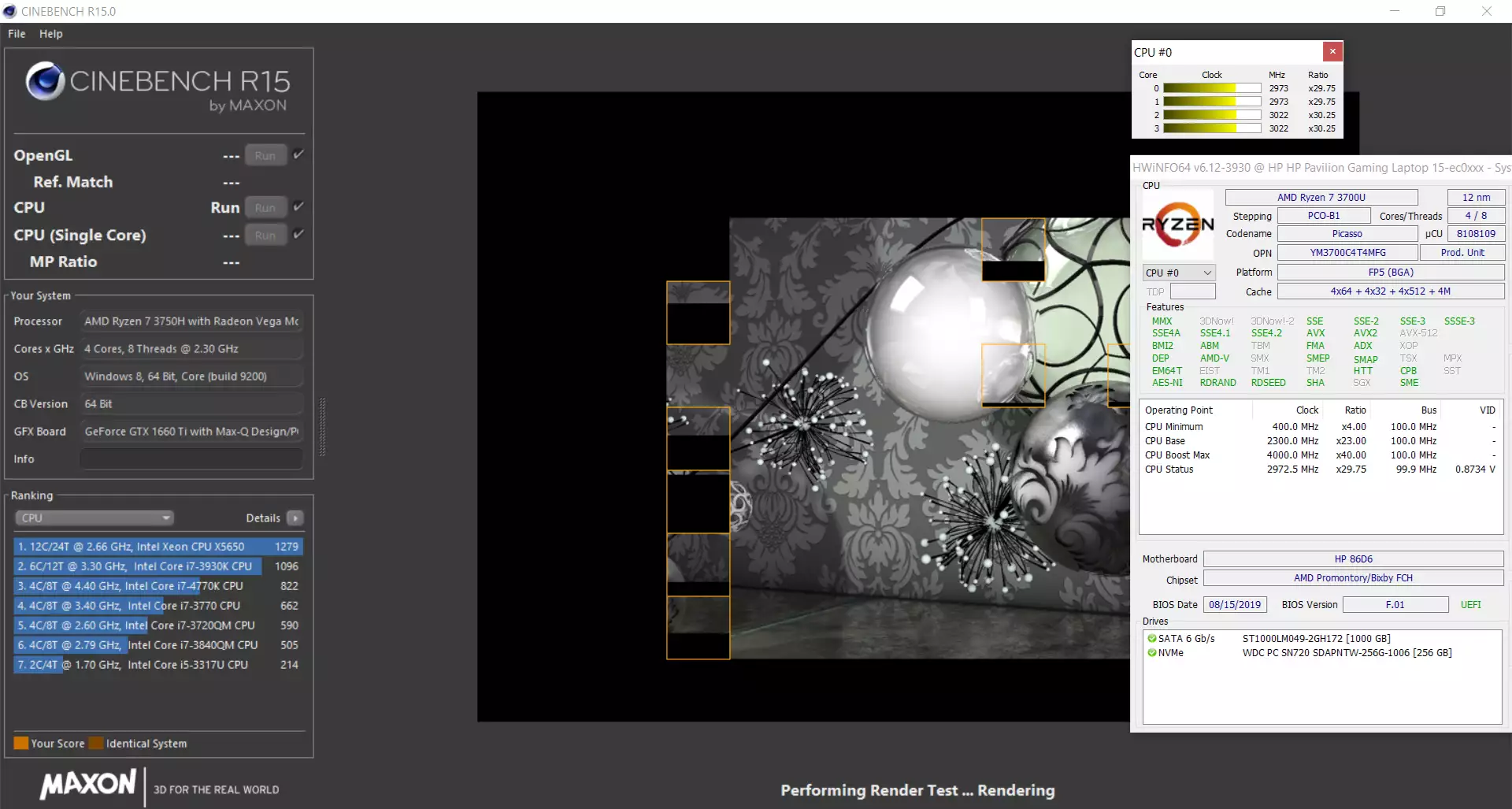
Task: Open the Help menu
Action: [x=51, y=34]
